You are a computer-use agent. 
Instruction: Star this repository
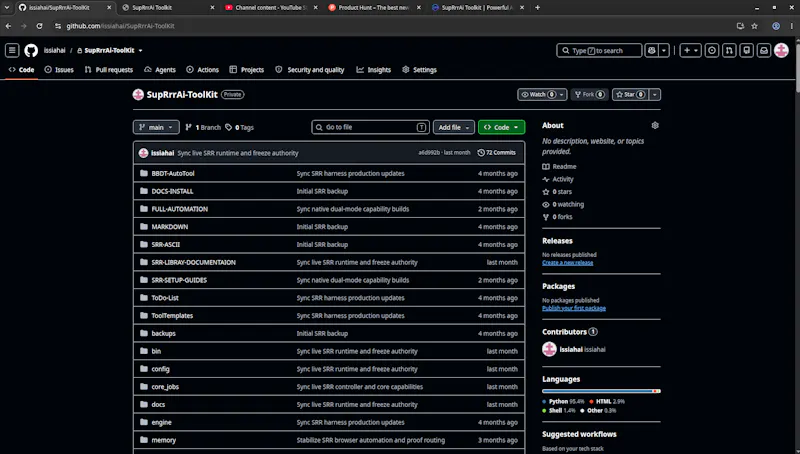tap(630, 94)
